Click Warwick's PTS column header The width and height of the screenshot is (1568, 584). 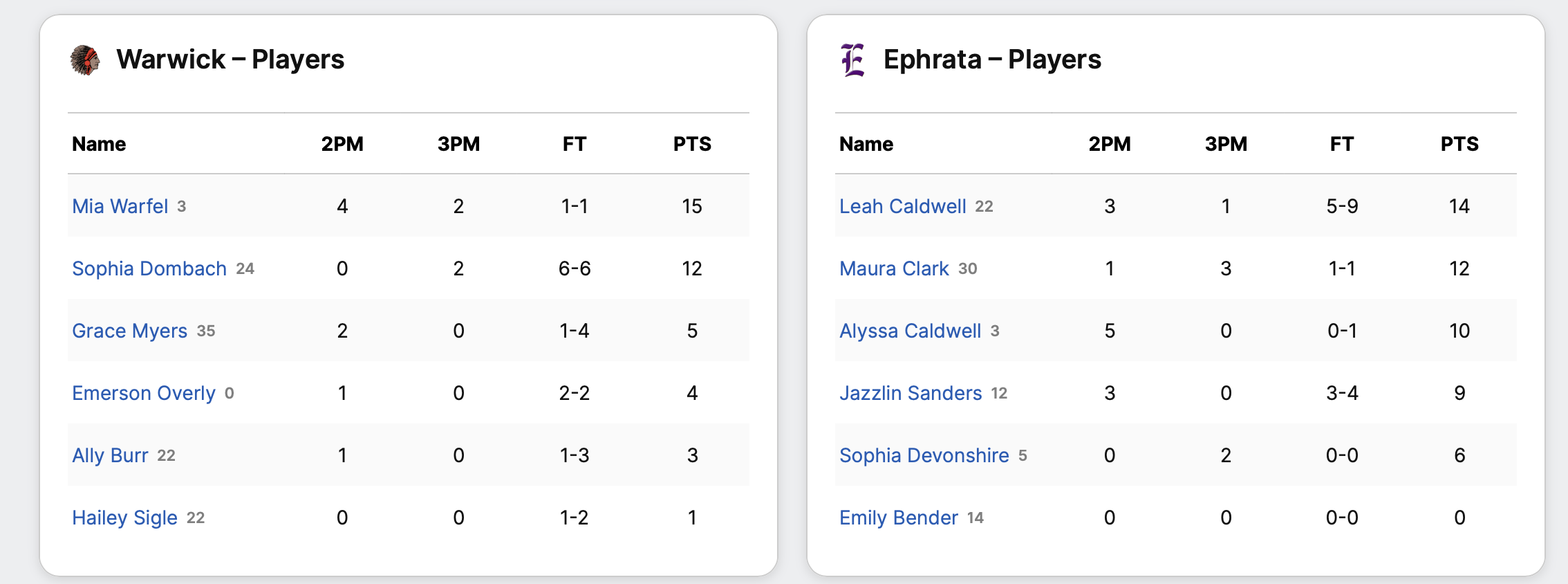(692, 144)
